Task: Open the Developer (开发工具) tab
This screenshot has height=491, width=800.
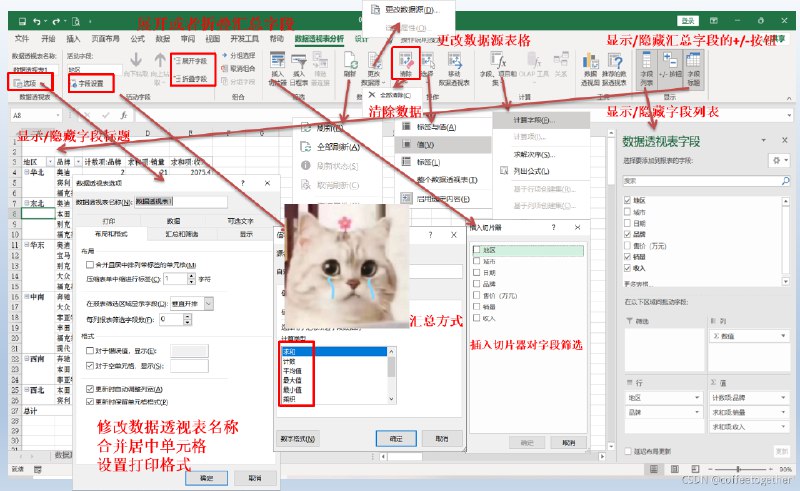Action: click(x=244, y=39)
